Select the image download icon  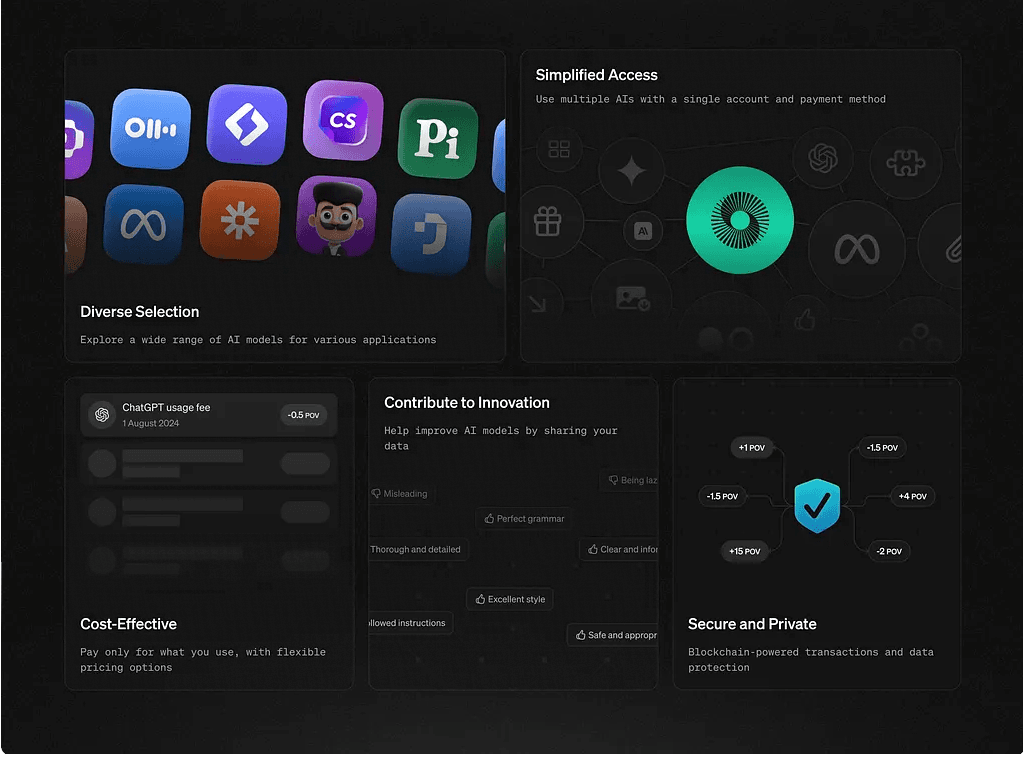(632, 298)
